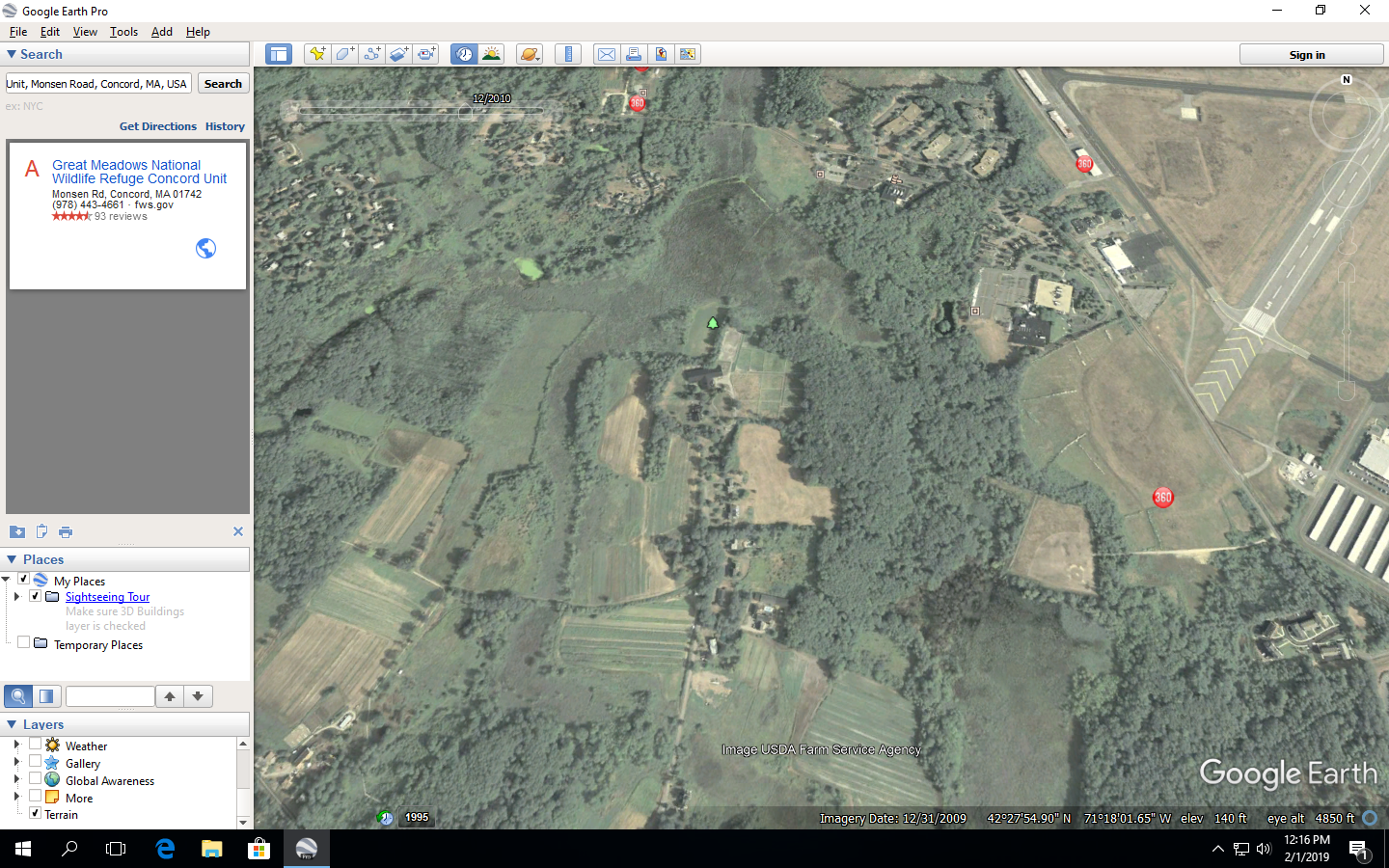The width and height of the screenshot is (1389, 868).
Task: Click the Places search magnifier icon
Action: (18, 696)
